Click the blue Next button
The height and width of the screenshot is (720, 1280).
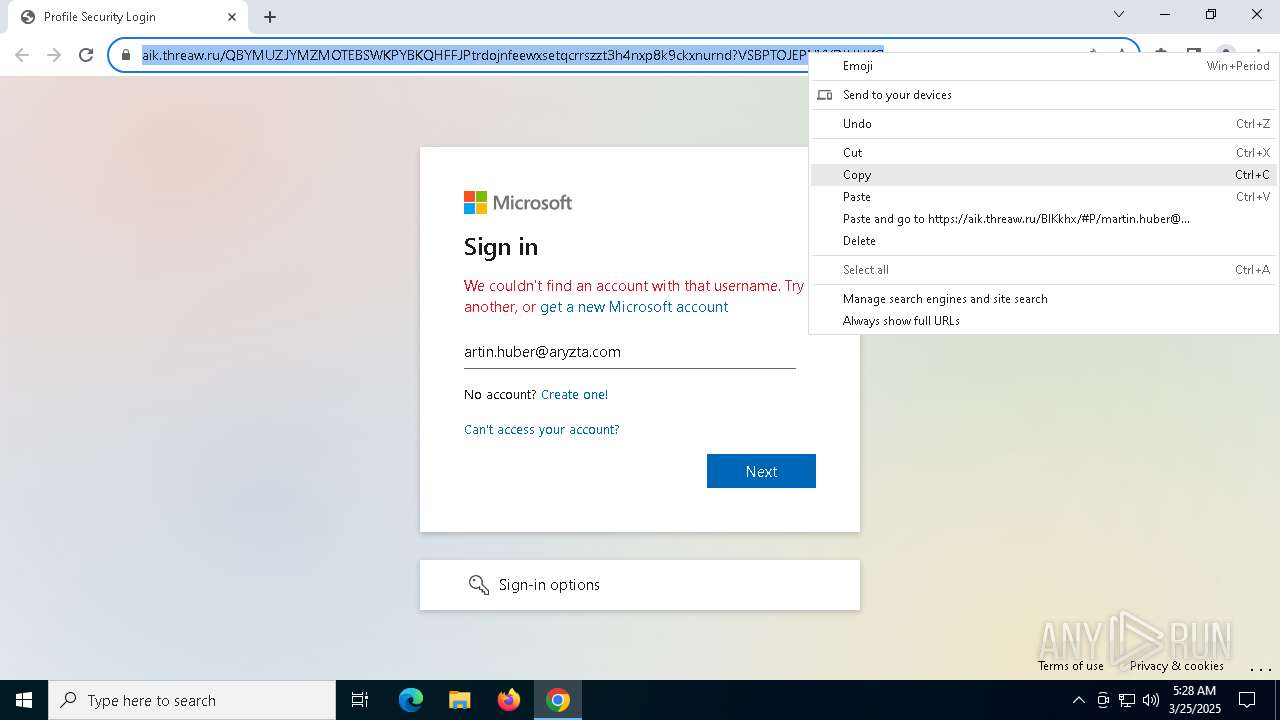pyautogui.click(x=761, y=471)
